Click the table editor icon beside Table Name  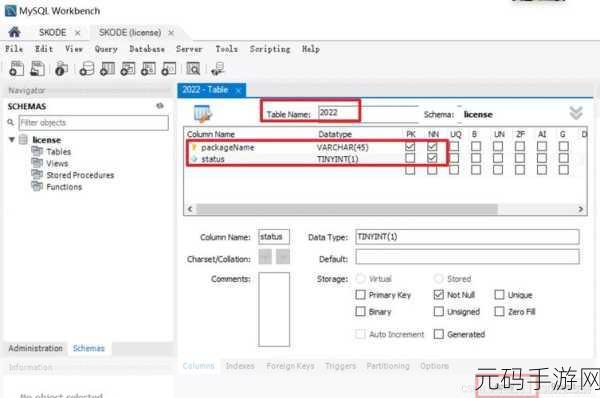203,114
